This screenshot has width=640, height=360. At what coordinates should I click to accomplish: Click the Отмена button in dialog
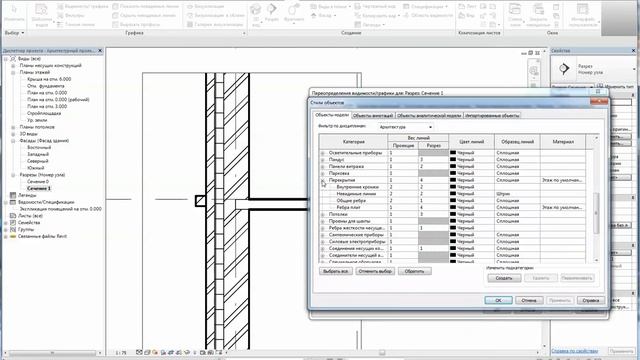click(529, 300)
